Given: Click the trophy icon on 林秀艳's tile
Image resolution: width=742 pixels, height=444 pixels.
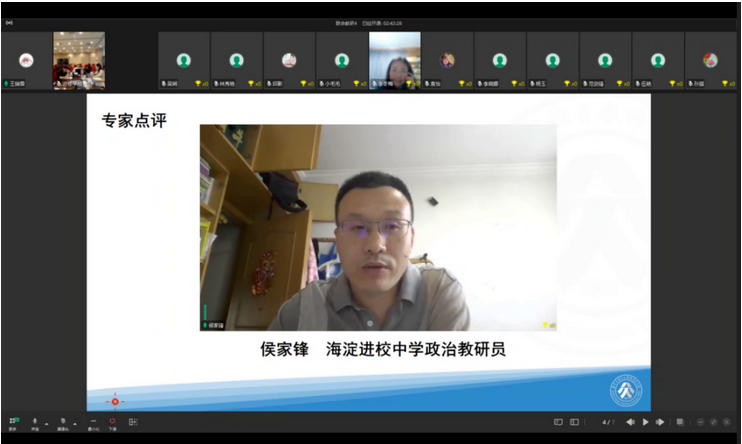Looking at the screenshot, I should pyautogui.click(x=251, y=83).
